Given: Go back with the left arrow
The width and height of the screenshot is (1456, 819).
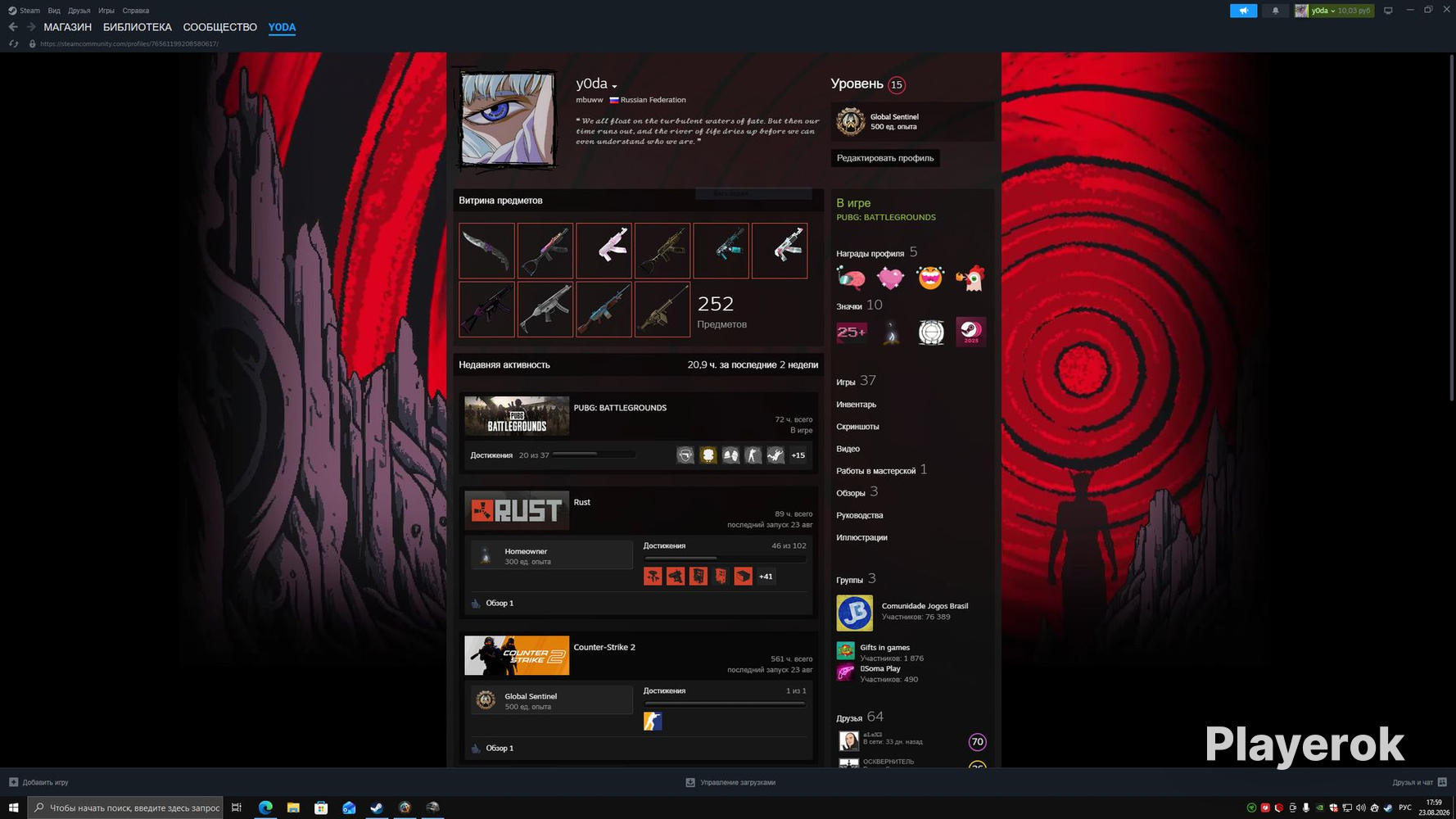Looking at the screenshot, I should 13,27.
